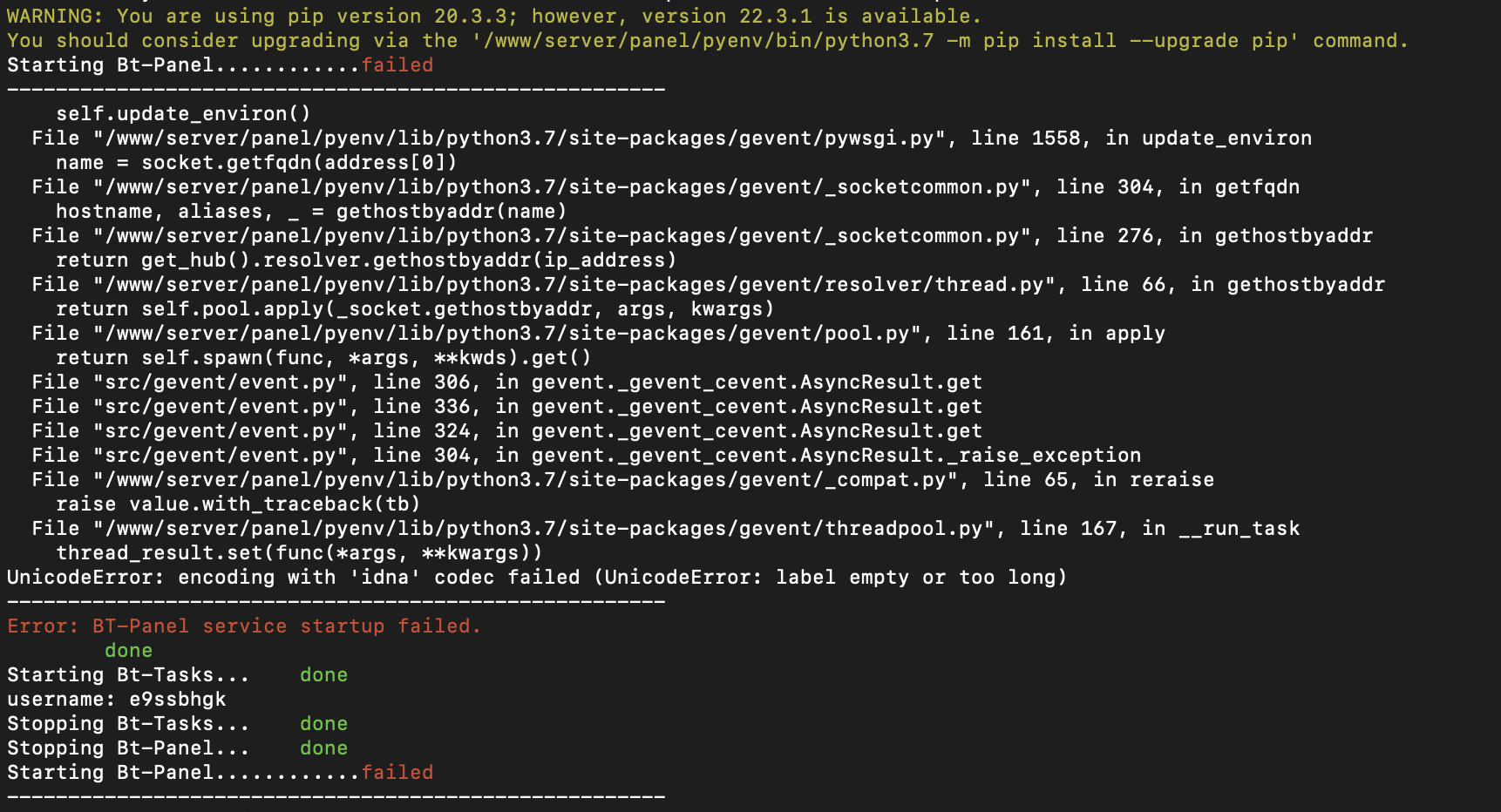The width and height of the screenshot is (1501, 812).
Task: Click the 'WARNING' pip version line
Action: click(x=494, y=17)
